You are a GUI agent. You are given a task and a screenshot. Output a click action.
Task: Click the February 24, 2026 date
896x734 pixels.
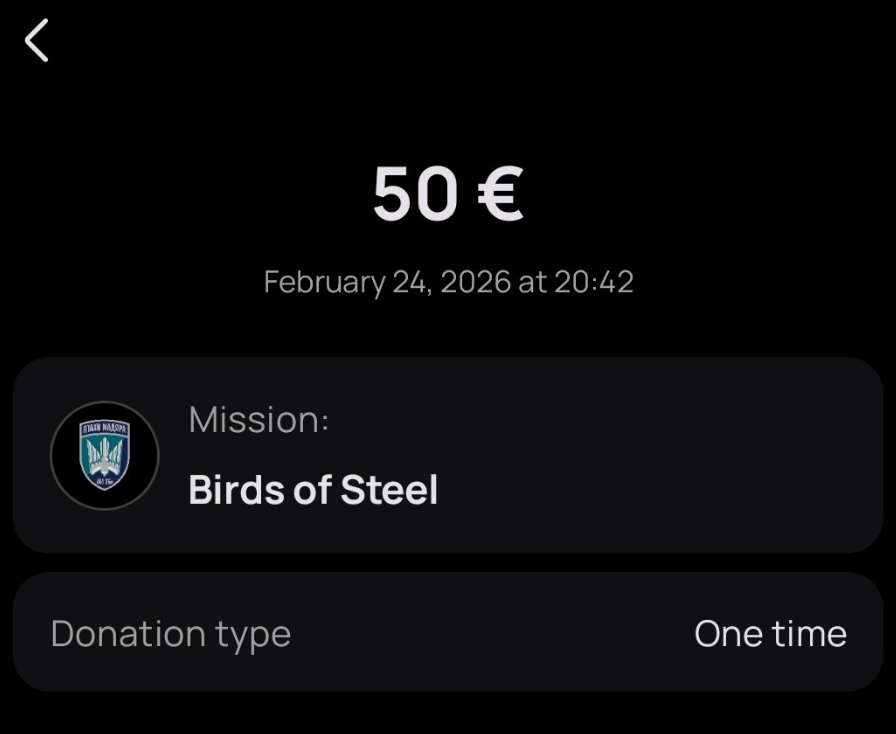pyautogui.click(x=387, y=282)
